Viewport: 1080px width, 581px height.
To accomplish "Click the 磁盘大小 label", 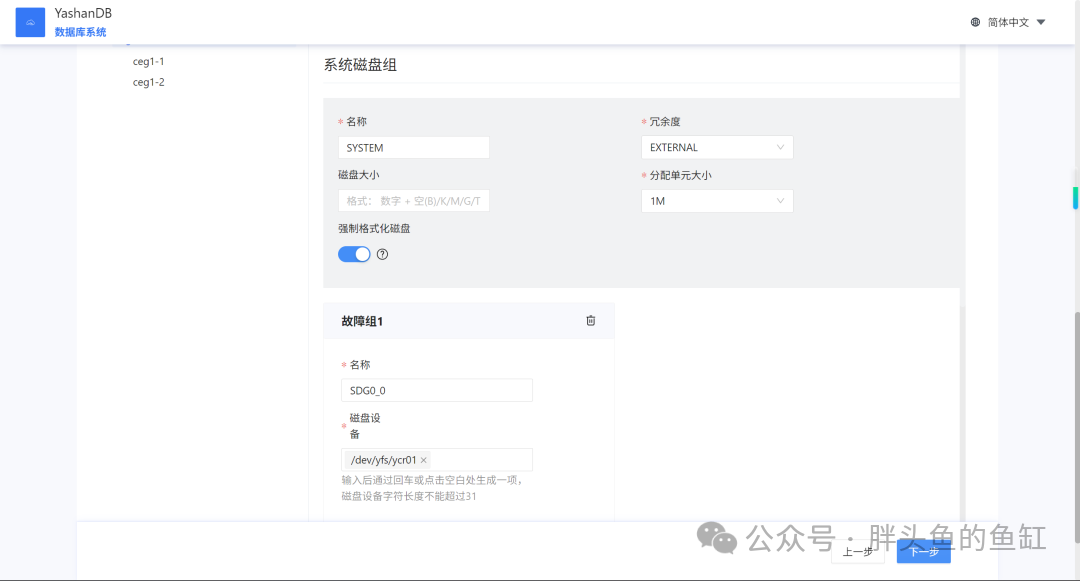I will tap(359, 175).
